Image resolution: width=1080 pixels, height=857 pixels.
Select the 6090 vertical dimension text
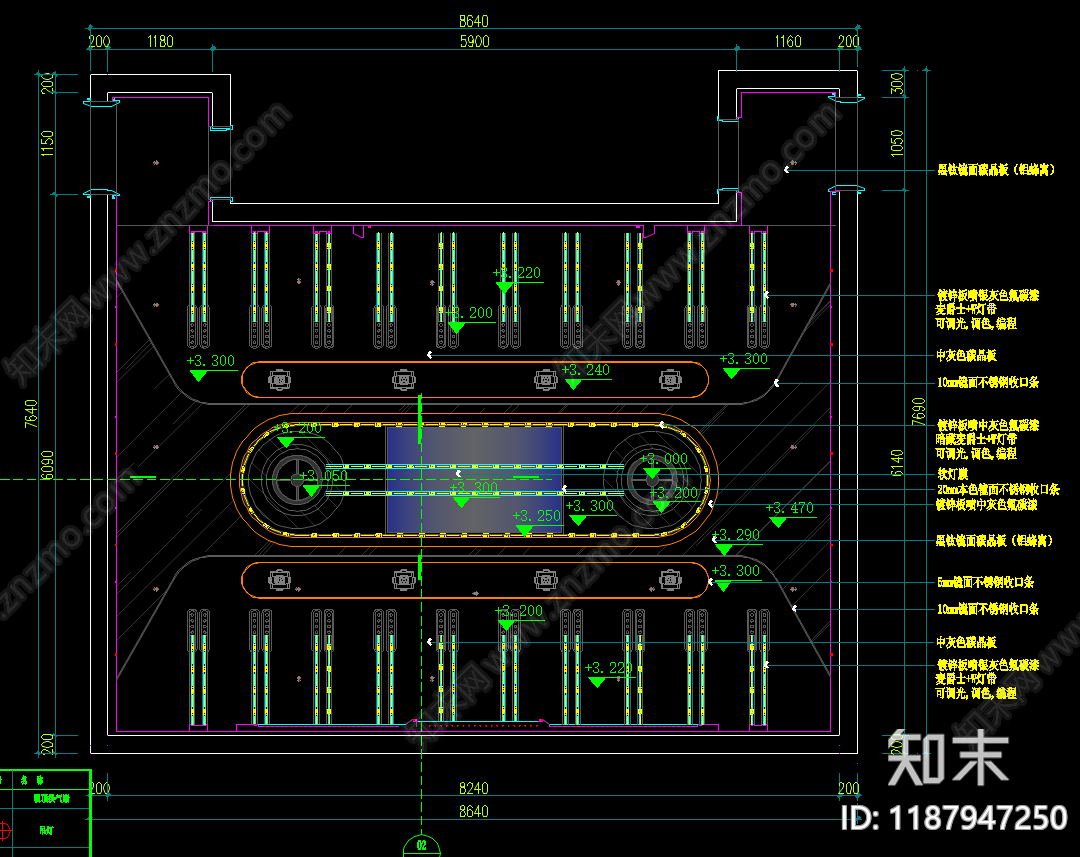point(47,465)
